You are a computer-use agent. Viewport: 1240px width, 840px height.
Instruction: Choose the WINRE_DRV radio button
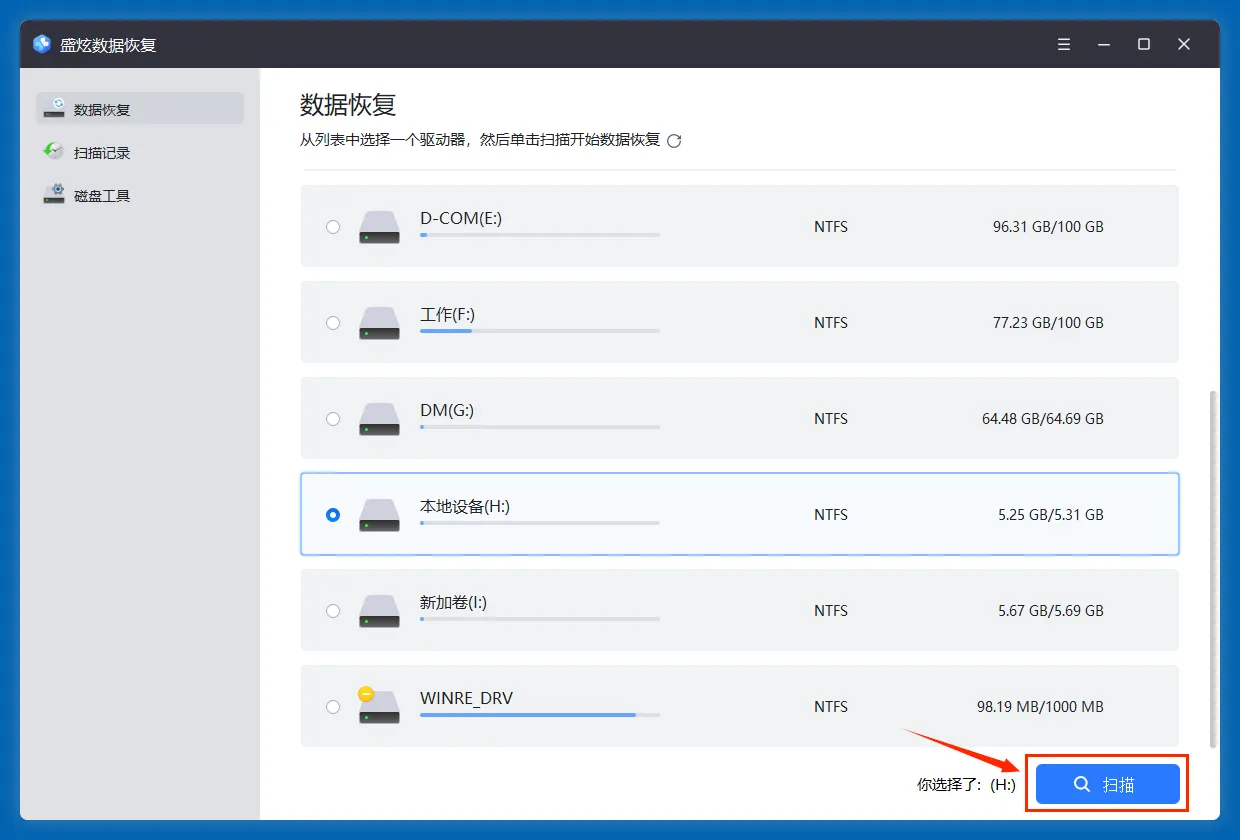tap(333, 707)
